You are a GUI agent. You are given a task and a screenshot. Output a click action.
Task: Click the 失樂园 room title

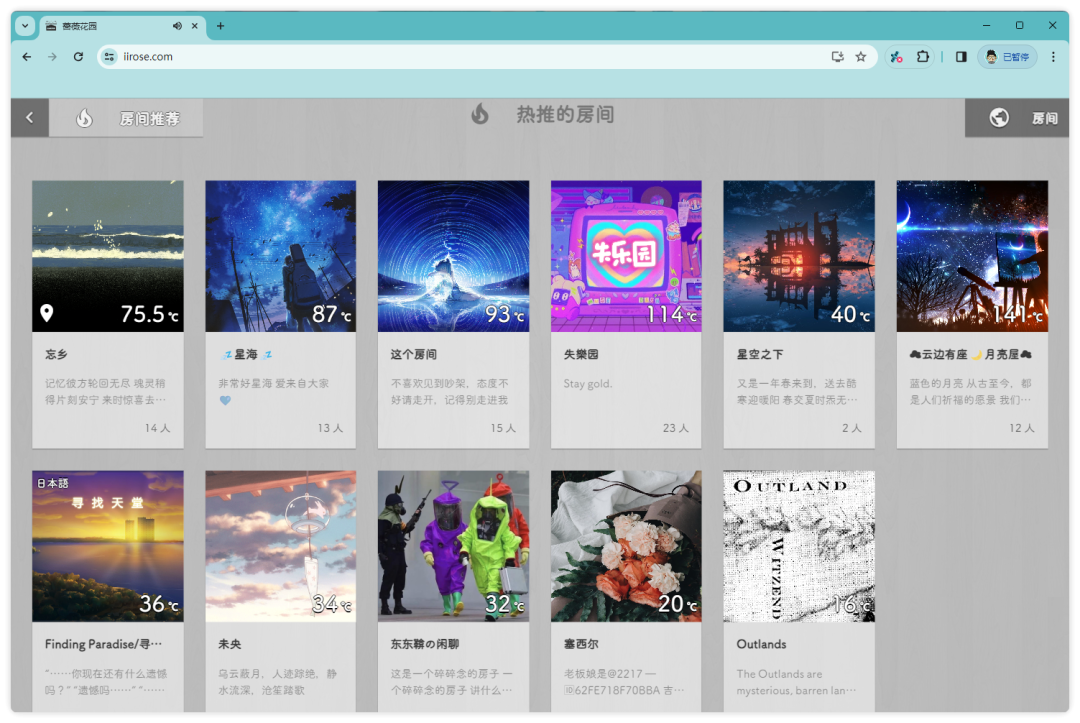[x=581, y=354]
